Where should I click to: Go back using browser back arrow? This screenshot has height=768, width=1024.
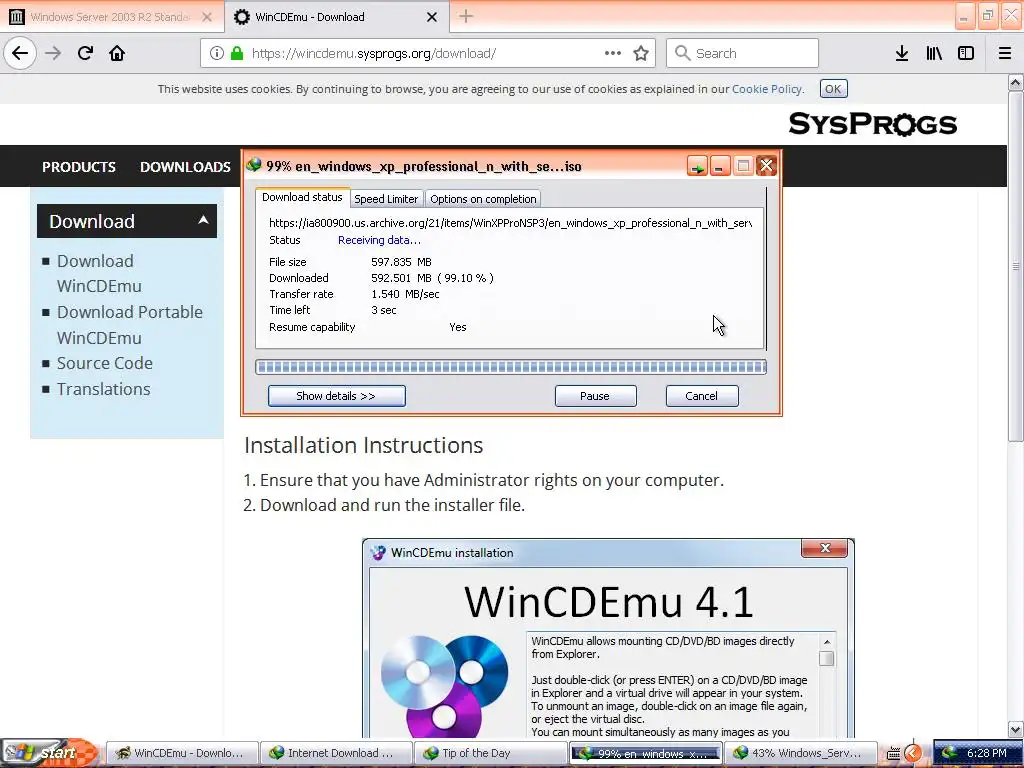pos(20,53)
